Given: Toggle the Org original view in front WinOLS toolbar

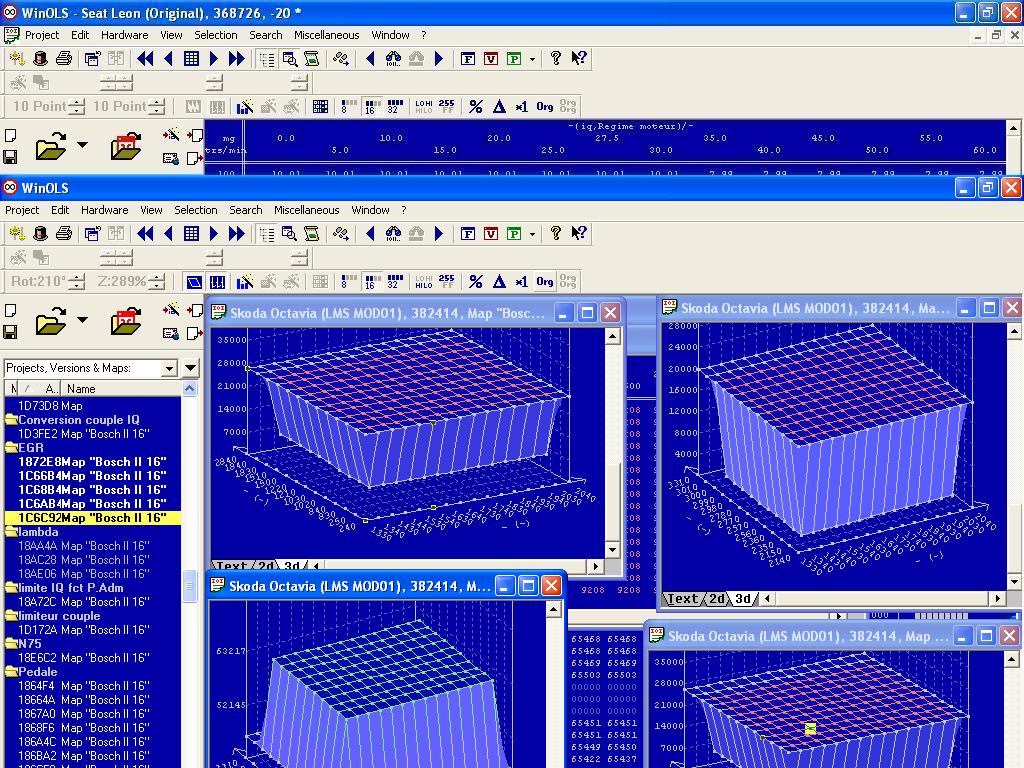Looking at the screenshot, I should [545, 281].
